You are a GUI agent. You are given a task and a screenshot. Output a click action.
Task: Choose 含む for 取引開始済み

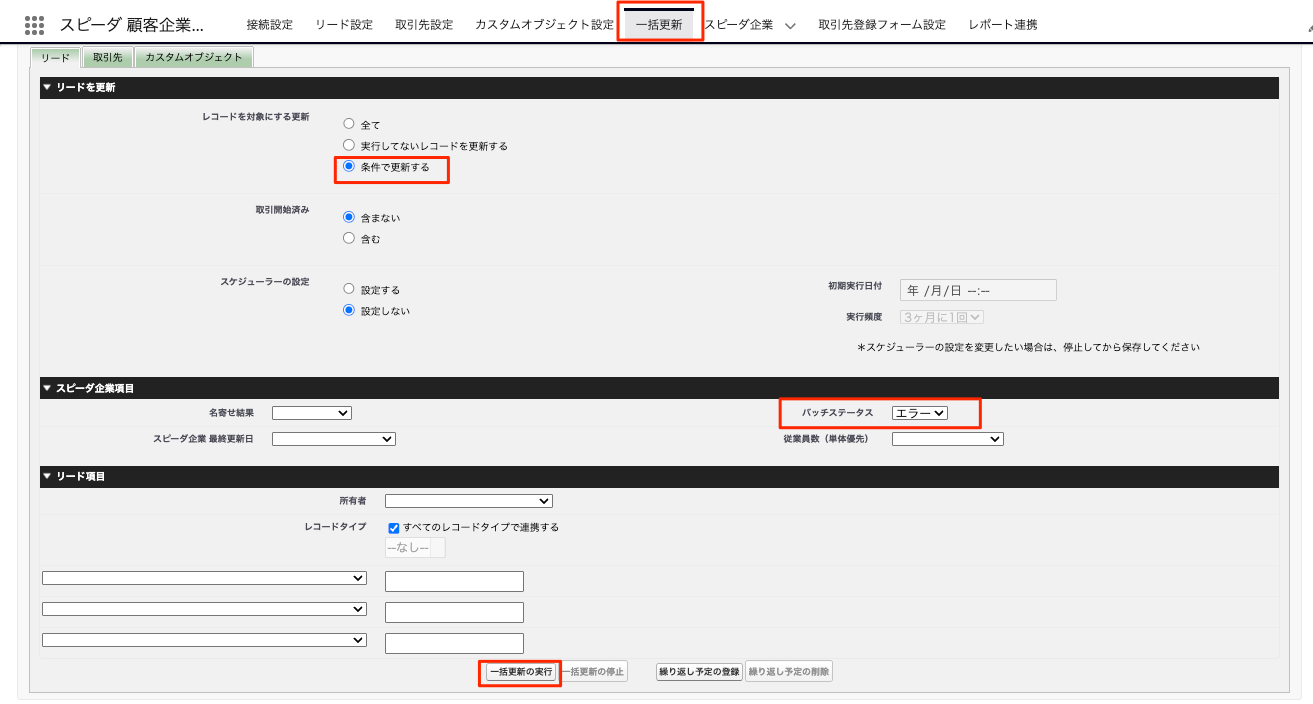pyautogui.click(x=349, y=238)
